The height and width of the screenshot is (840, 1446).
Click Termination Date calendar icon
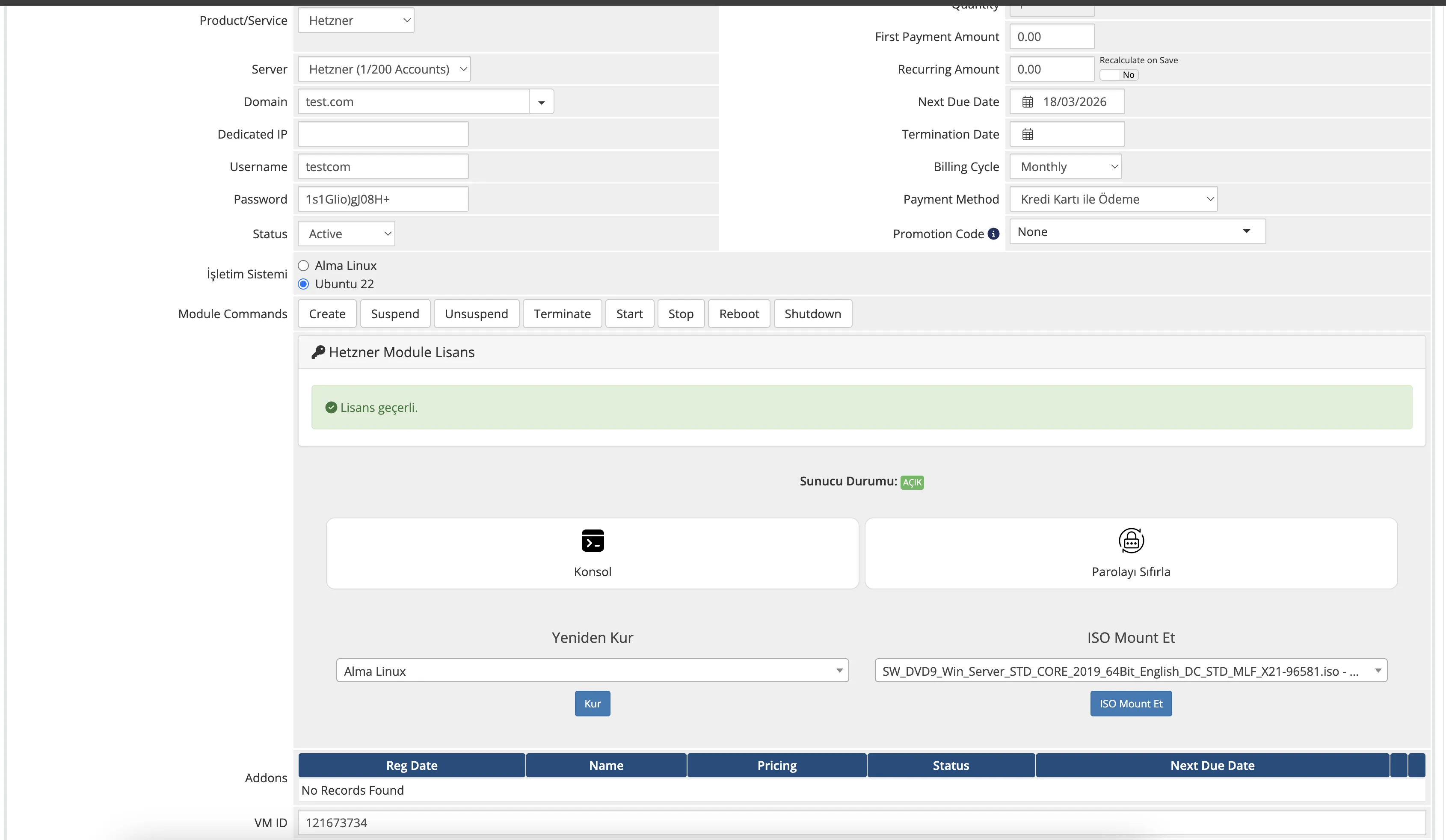pos(1028,134)
